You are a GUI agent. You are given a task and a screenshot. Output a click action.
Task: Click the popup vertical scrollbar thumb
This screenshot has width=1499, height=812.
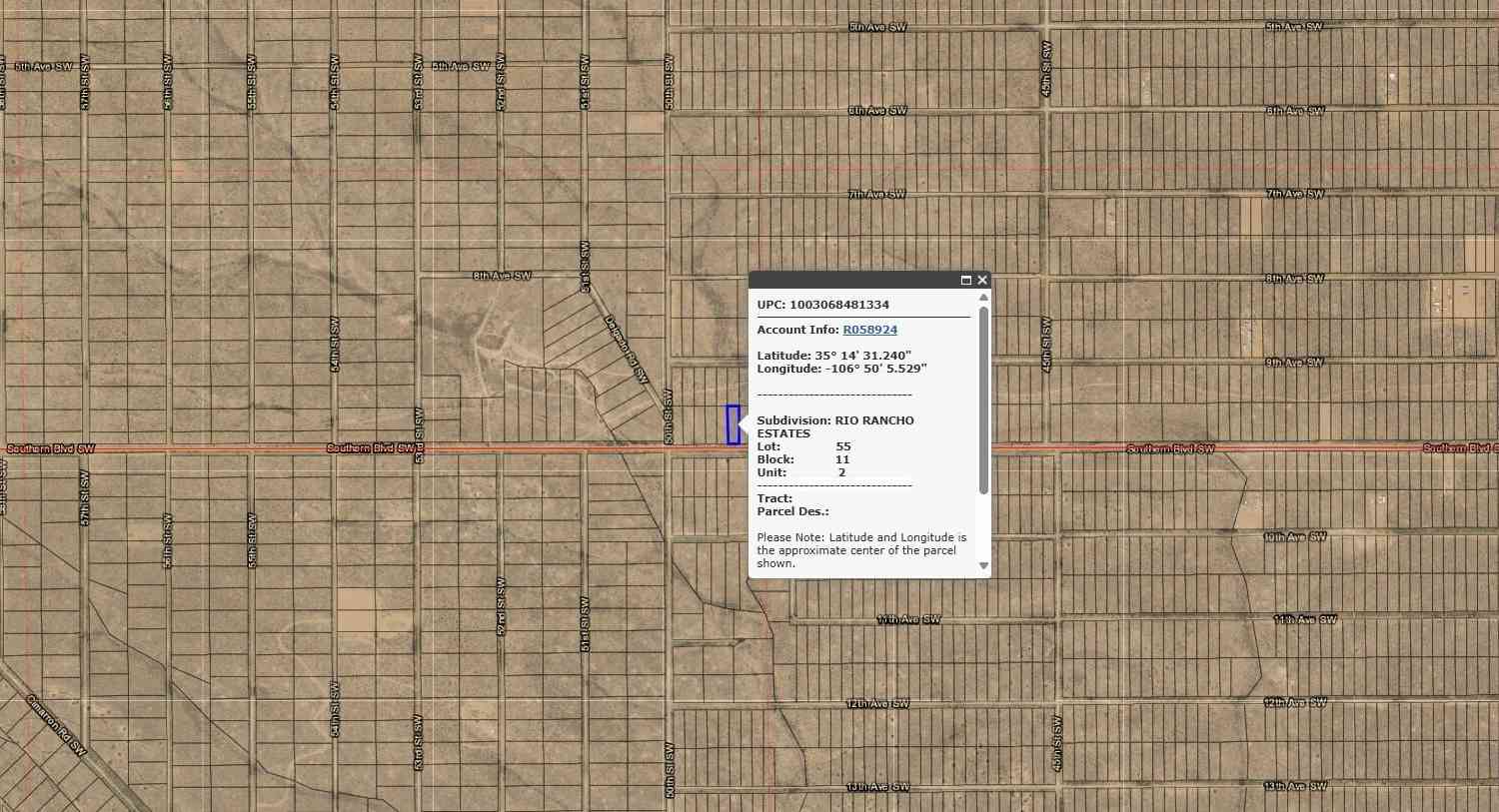983,400
